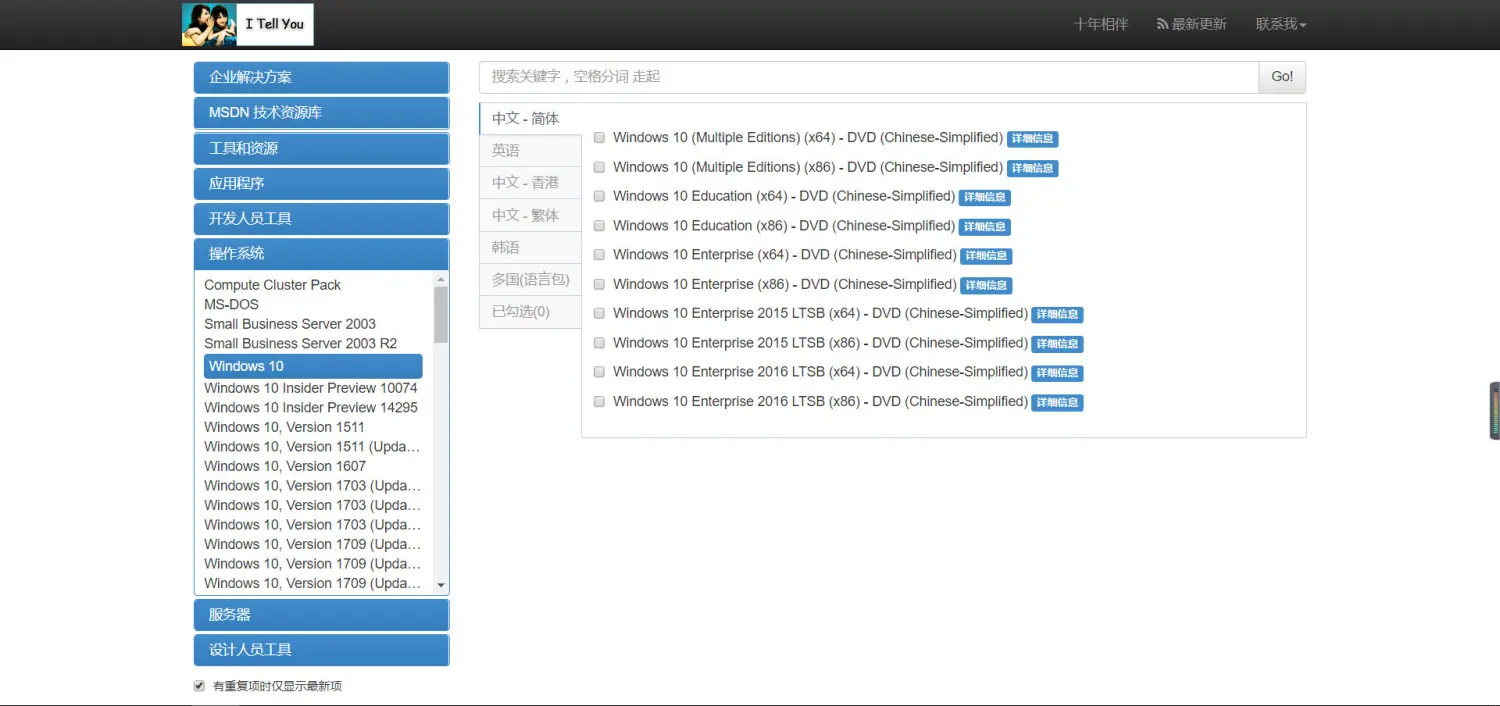The width and height of the screenshot is (1500, 706).
Task: Check Windows 10 (Multiple Editions) (x86) checkbox
Action: point(599,167)
